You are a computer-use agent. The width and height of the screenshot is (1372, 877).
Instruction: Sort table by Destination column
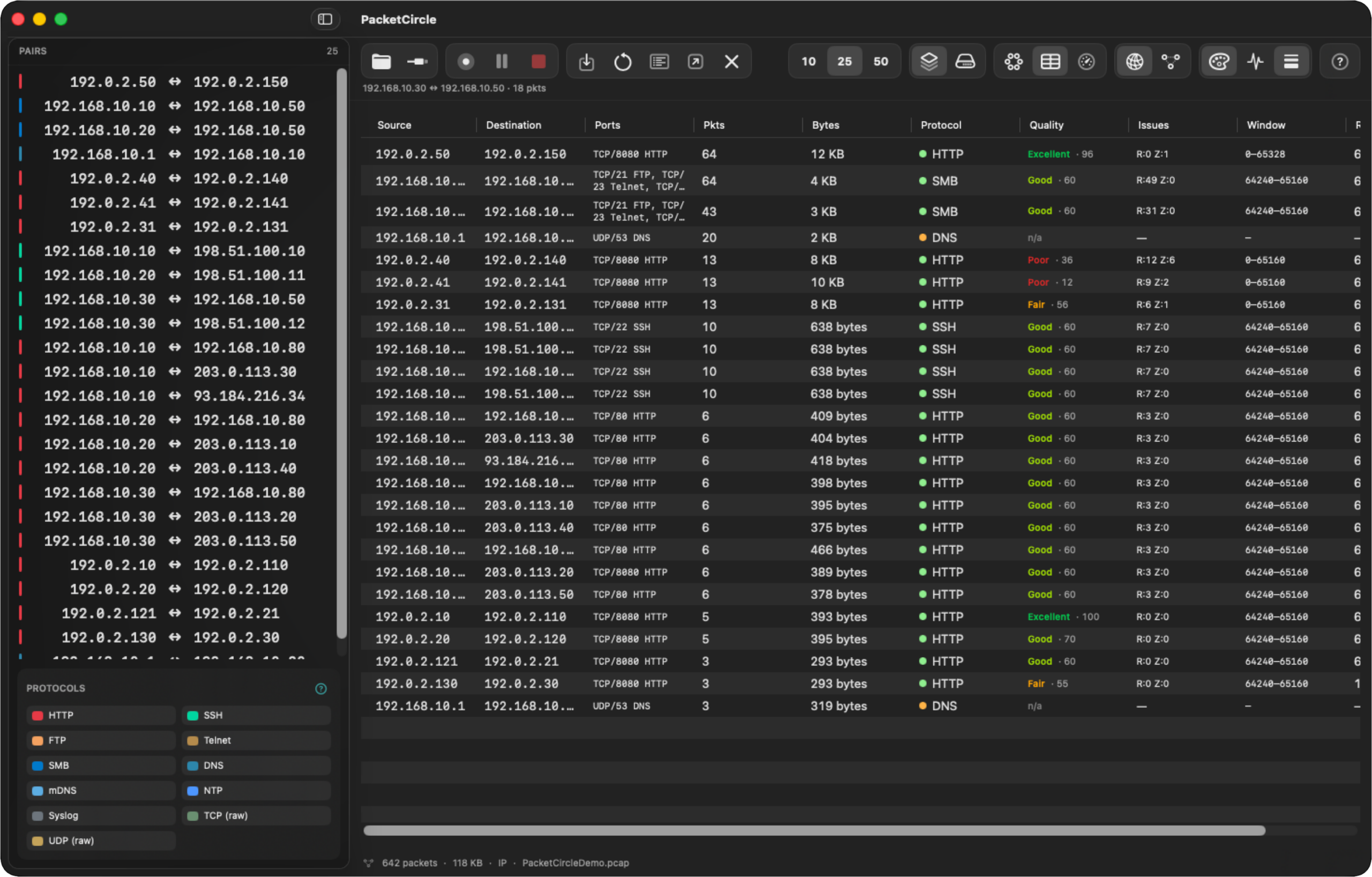513,125
